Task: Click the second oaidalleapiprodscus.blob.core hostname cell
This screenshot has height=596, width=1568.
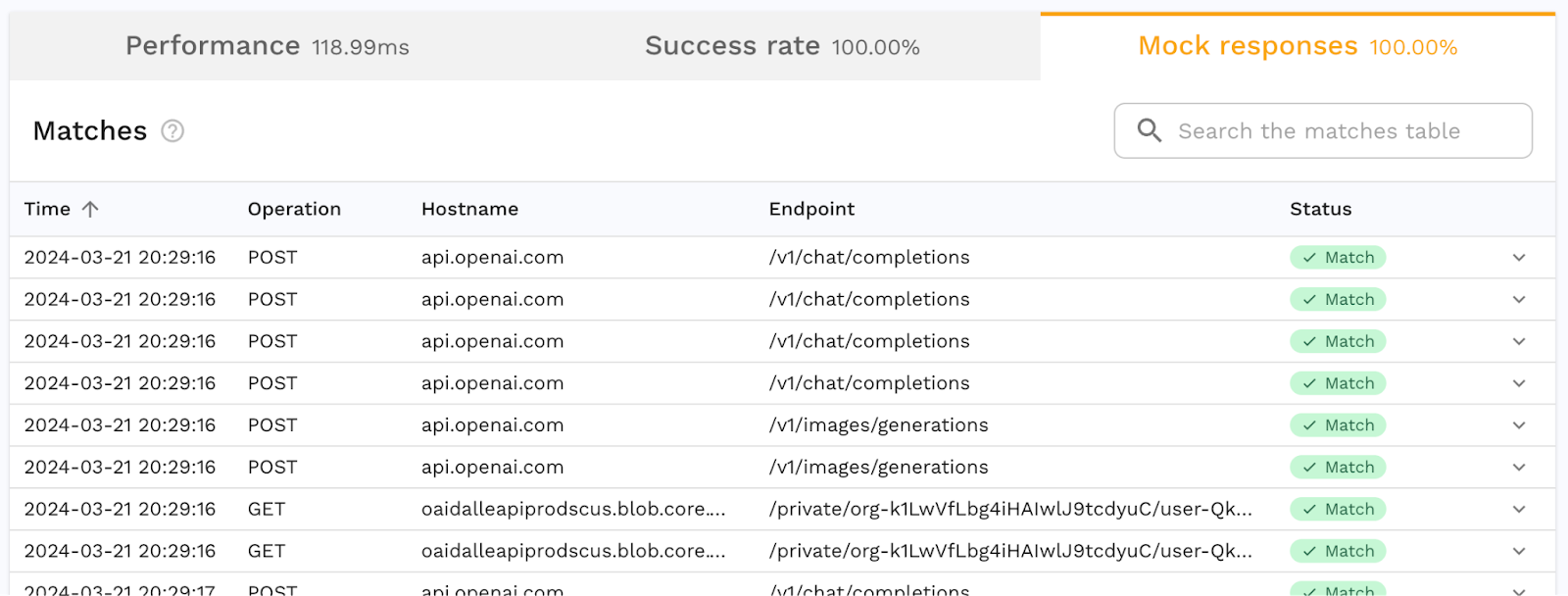Action: pyautogui.click(x=573, y=552)
